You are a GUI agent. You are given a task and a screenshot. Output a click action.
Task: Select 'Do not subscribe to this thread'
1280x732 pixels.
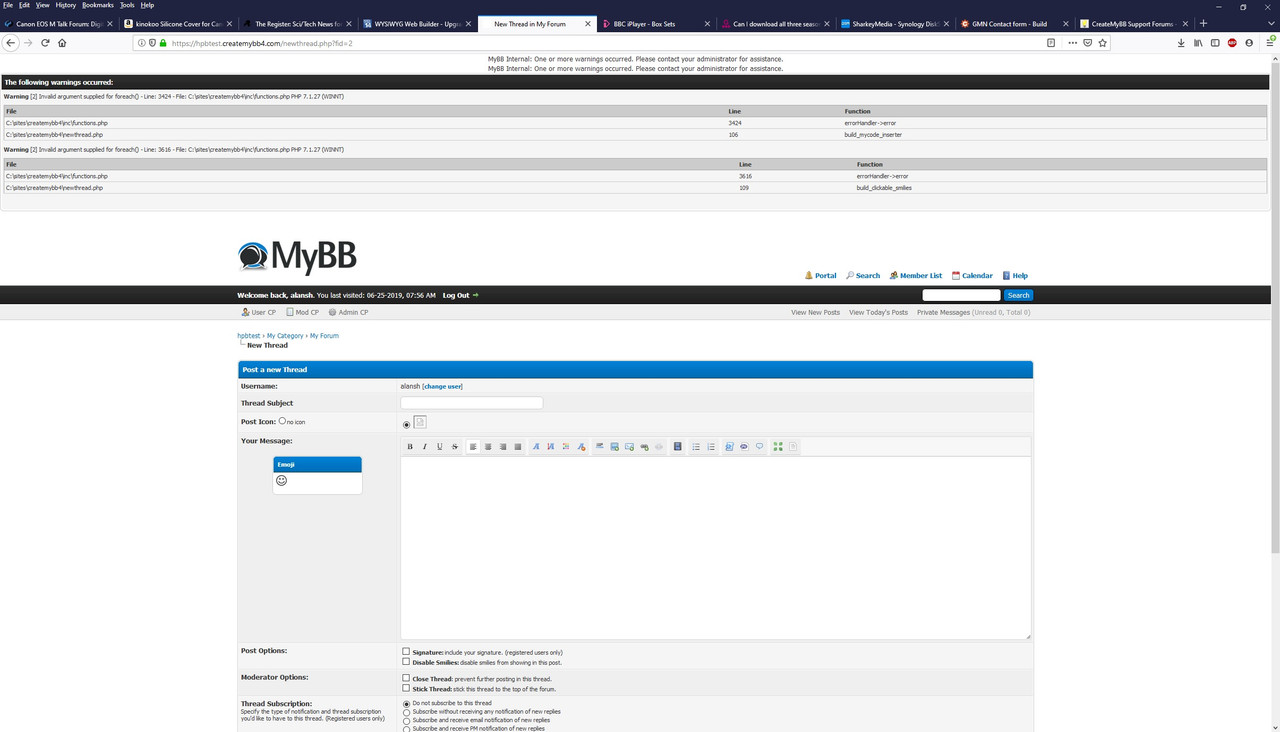click(x=406, y=704)
